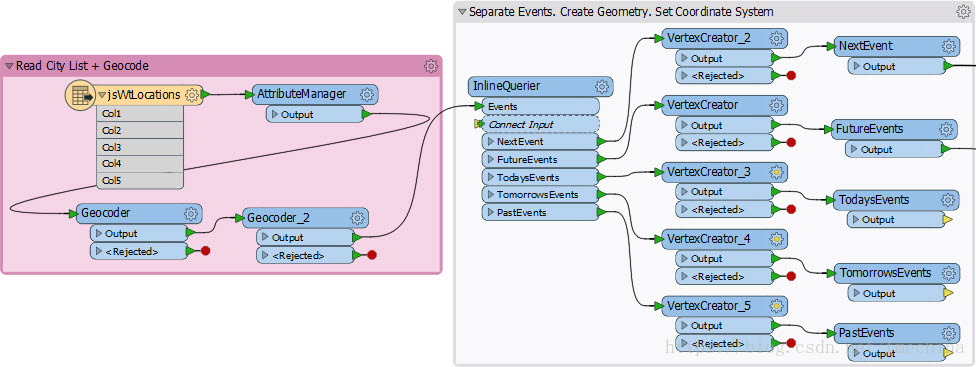Click the jsWtLocations reader name
The image size is (976, 367).
coord(144,95)
